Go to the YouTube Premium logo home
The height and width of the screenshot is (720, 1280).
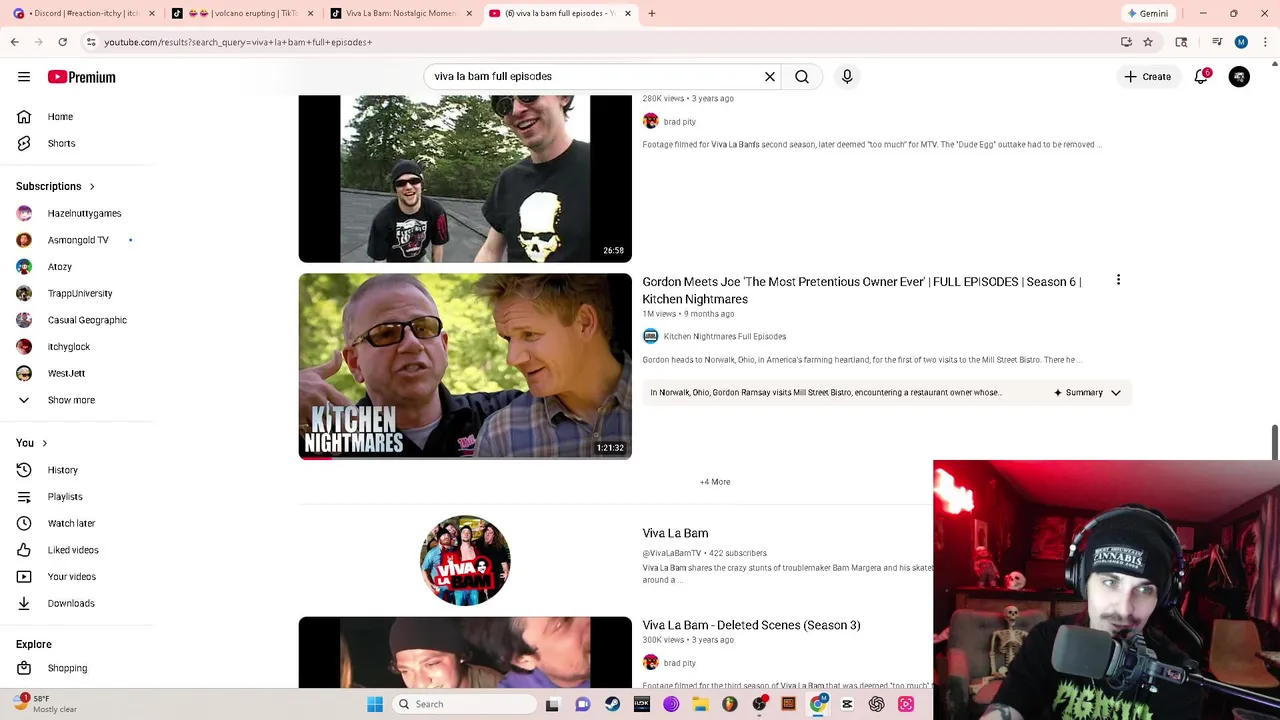tap(81, 77)
